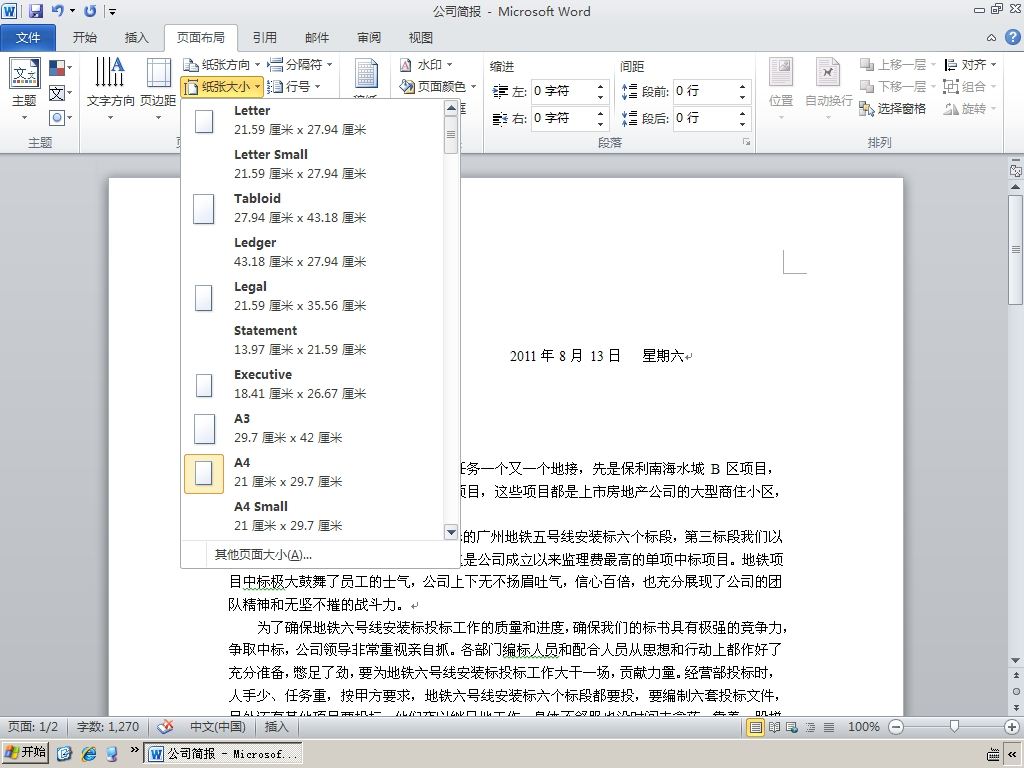Screen dimensions: 1024x768
Task: Open the paper orientation (纸张方向) dropdown
Action: click(x=221, y=65)
